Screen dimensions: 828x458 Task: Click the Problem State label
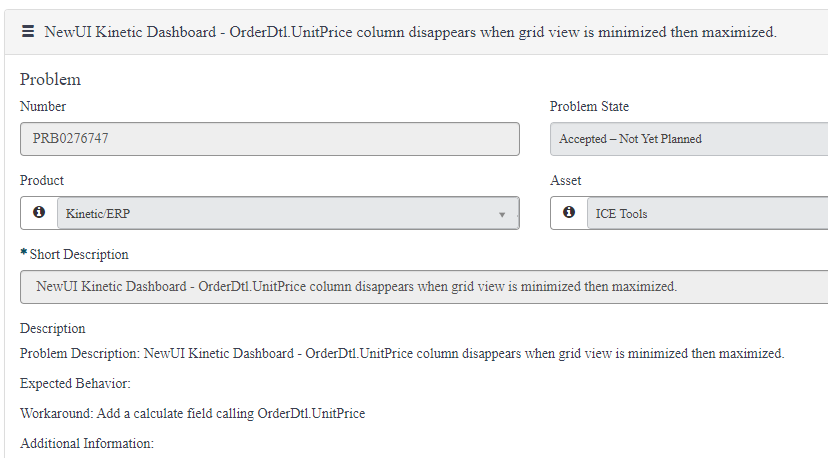[589, 106]
